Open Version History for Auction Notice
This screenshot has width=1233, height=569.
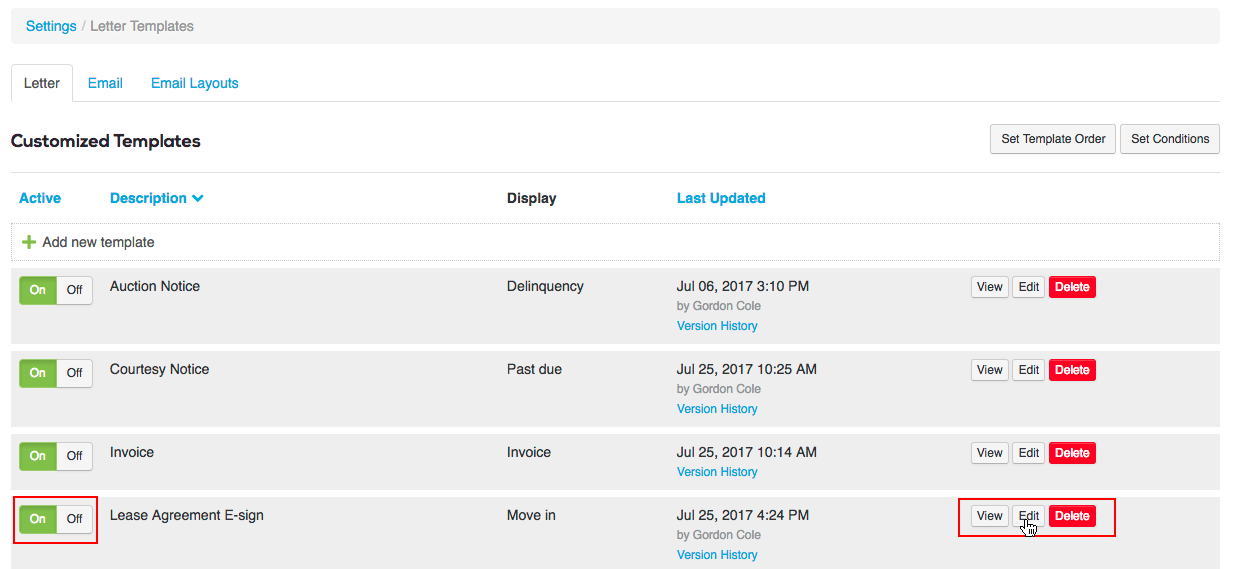point(717,326)
